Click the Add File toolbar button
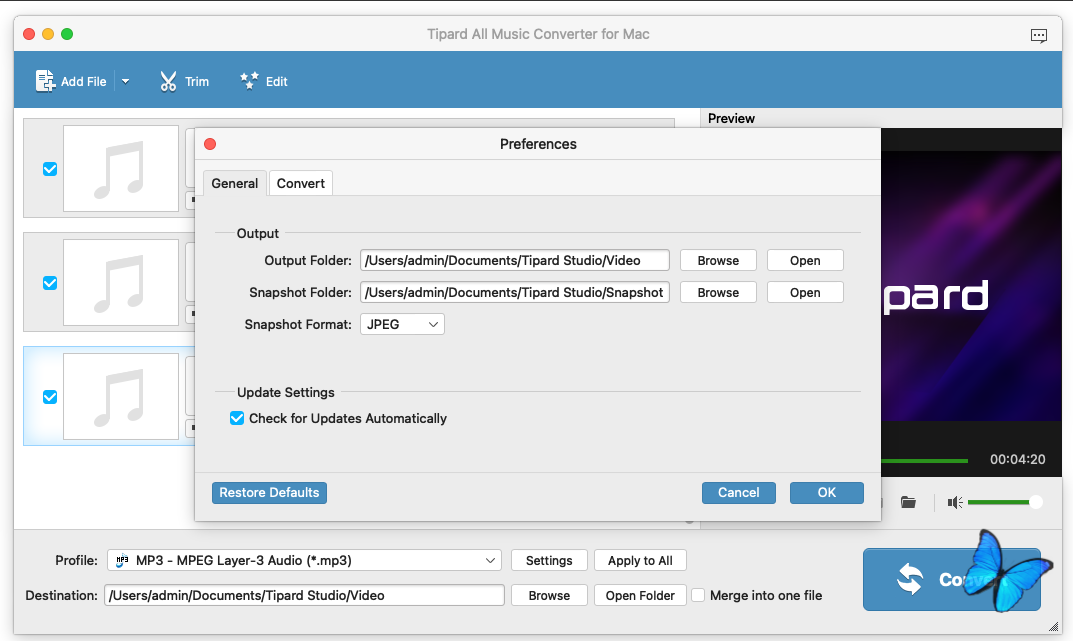The width and height of the screenshot is (1073, 641). coord(71,81)
